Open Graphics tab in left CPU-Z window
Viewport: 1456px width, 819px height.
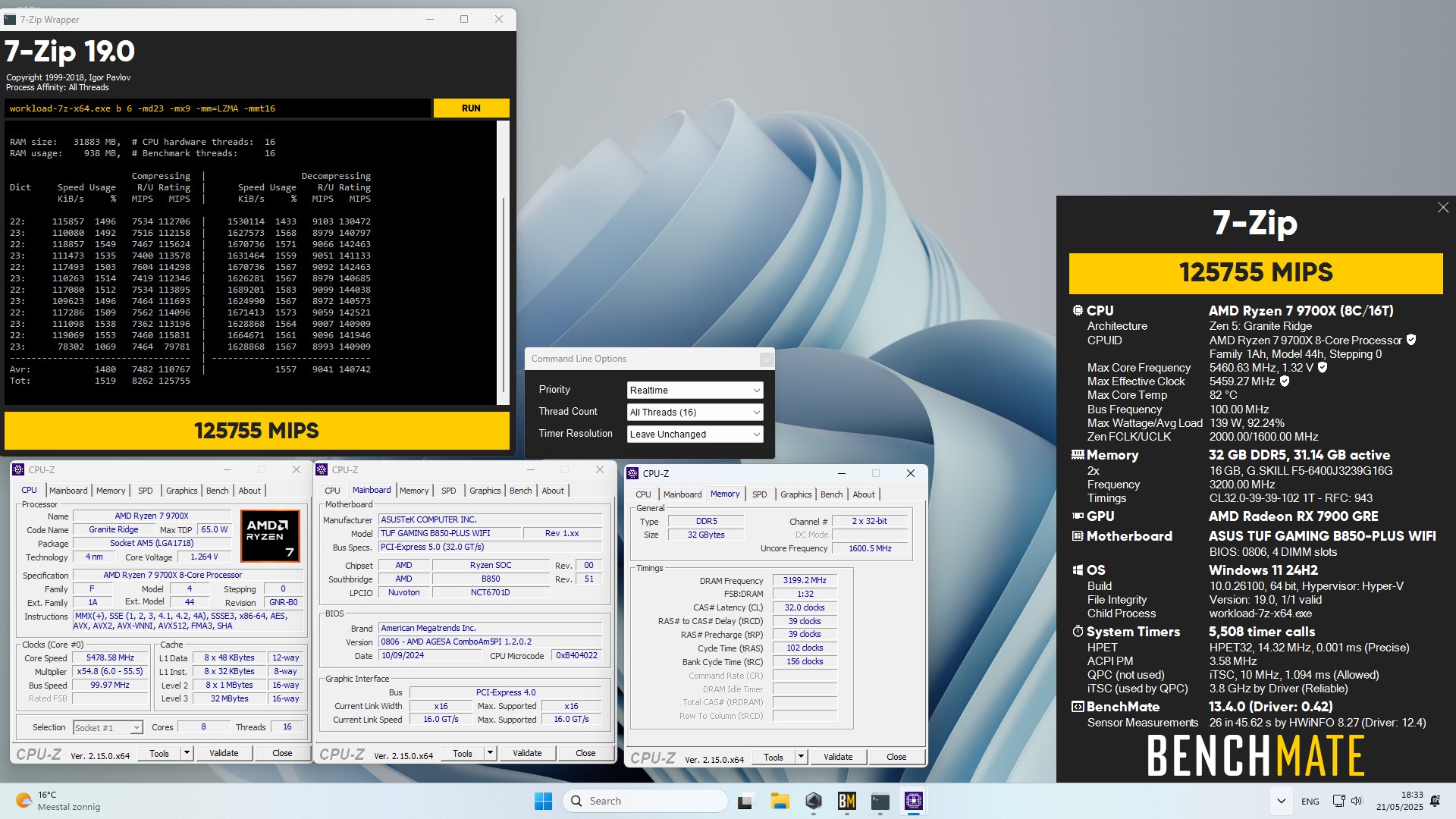pos(182,491)
